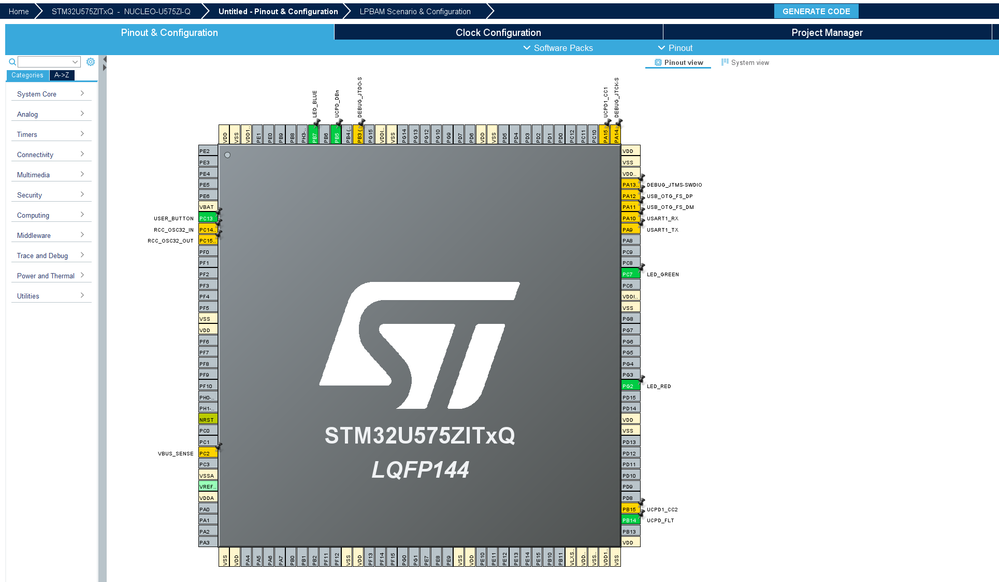Select pin PB15 on the chip
This screenshot has width=999, height=582.
click(x=631, y=509)
